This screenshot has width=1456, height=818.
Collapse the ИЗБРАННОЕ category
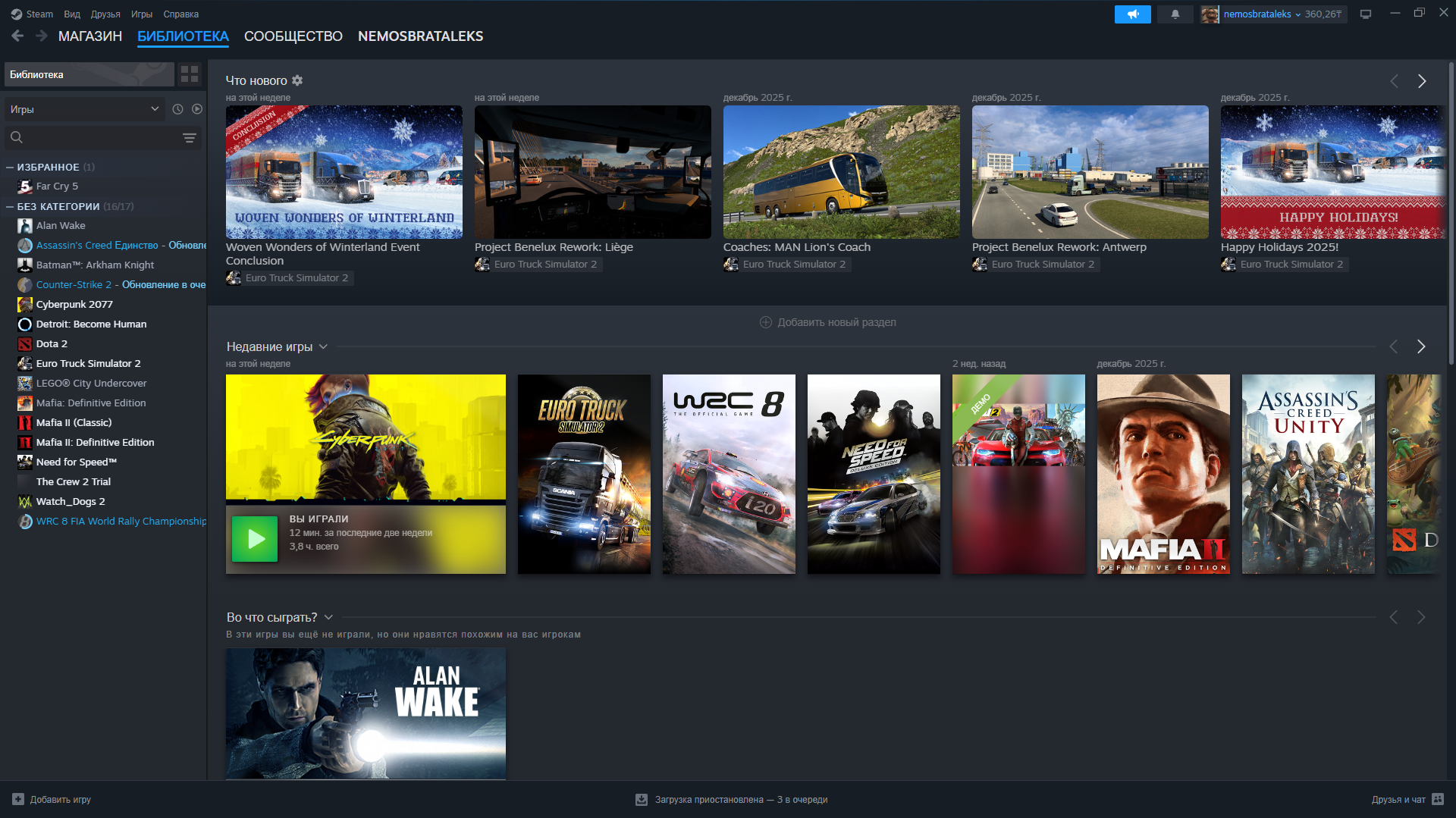pyautogui.click(x=10, y=168)
